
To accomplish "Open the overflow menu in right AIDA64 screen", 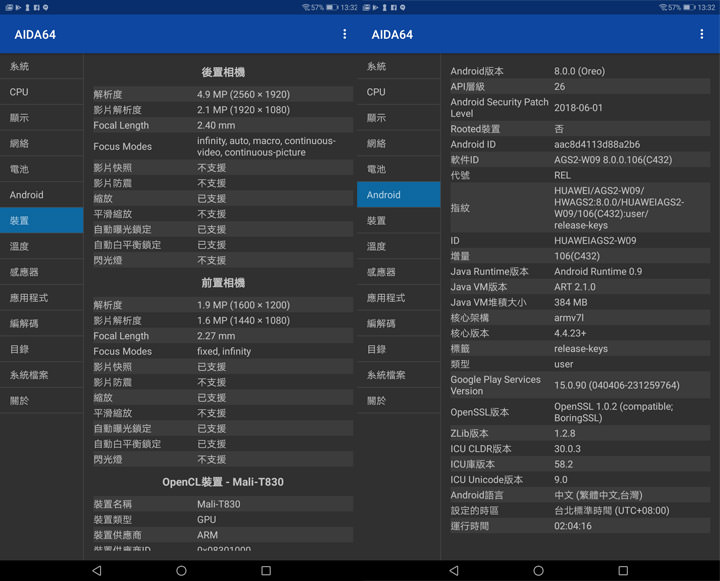I will point(702,34).
